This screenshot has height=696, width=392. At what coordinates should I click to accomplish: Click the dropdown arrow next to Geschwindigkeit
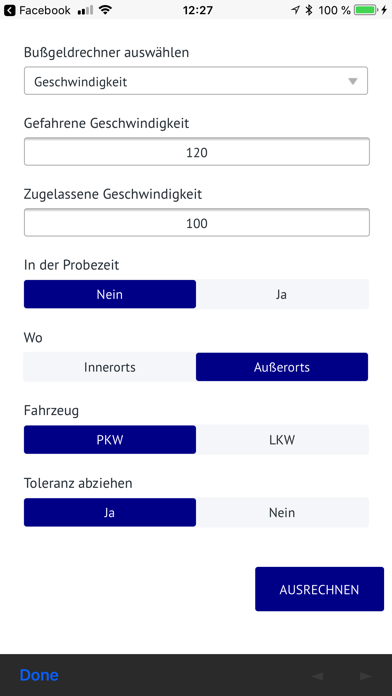tap(352, 82)
